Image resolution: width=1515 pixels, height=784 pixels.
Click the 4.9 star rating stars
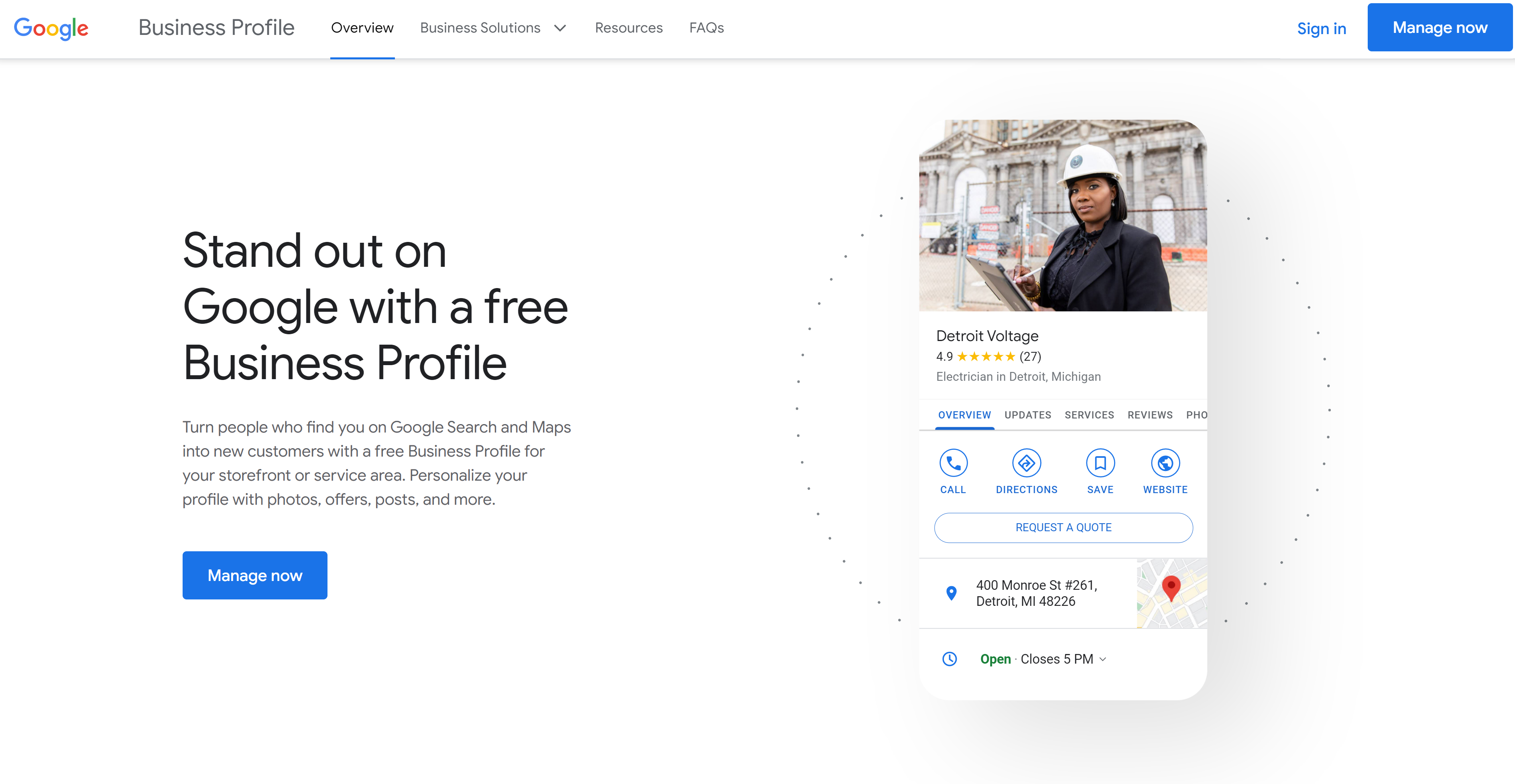click(987, 356)
